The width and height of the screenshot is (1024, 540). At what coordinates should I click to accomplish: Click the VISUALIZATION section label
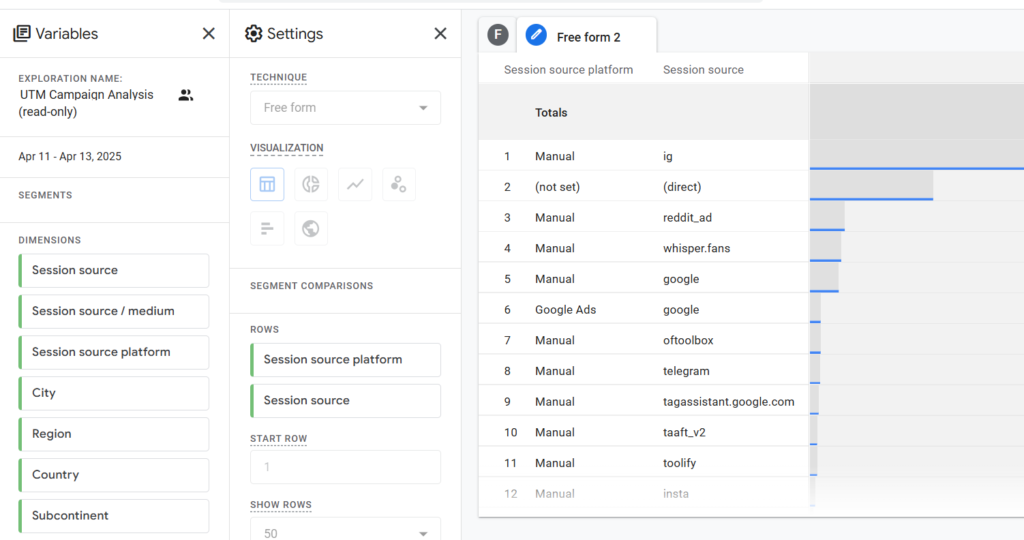point(286,148)
